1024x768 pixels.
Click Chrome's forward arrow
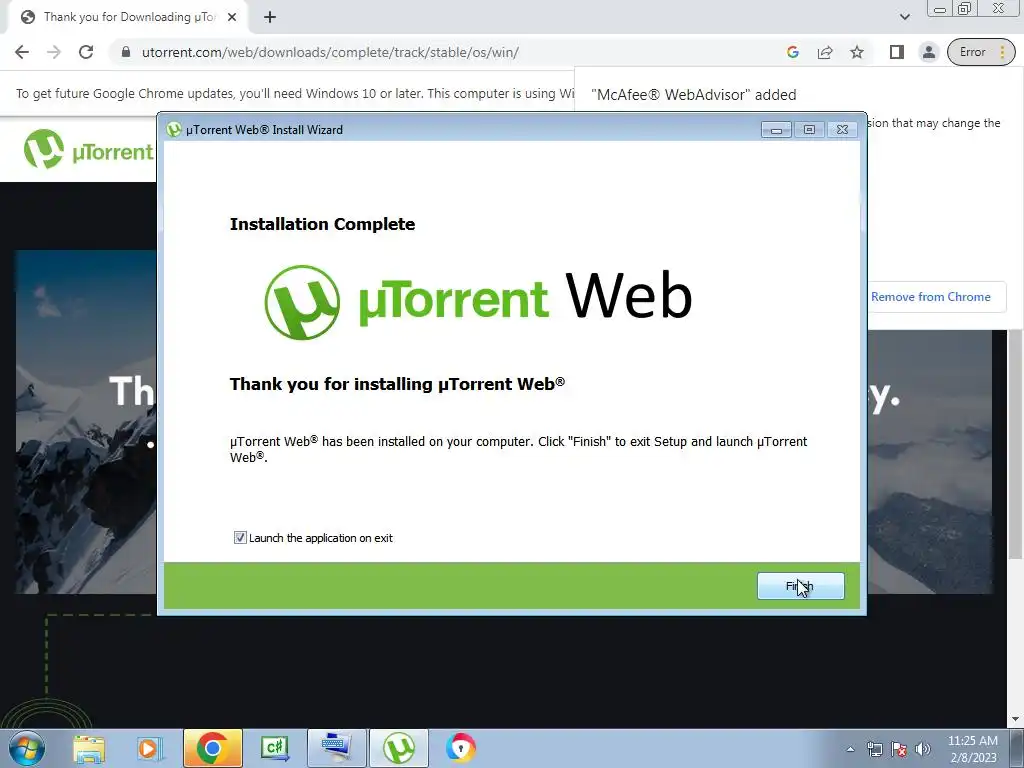54,52
